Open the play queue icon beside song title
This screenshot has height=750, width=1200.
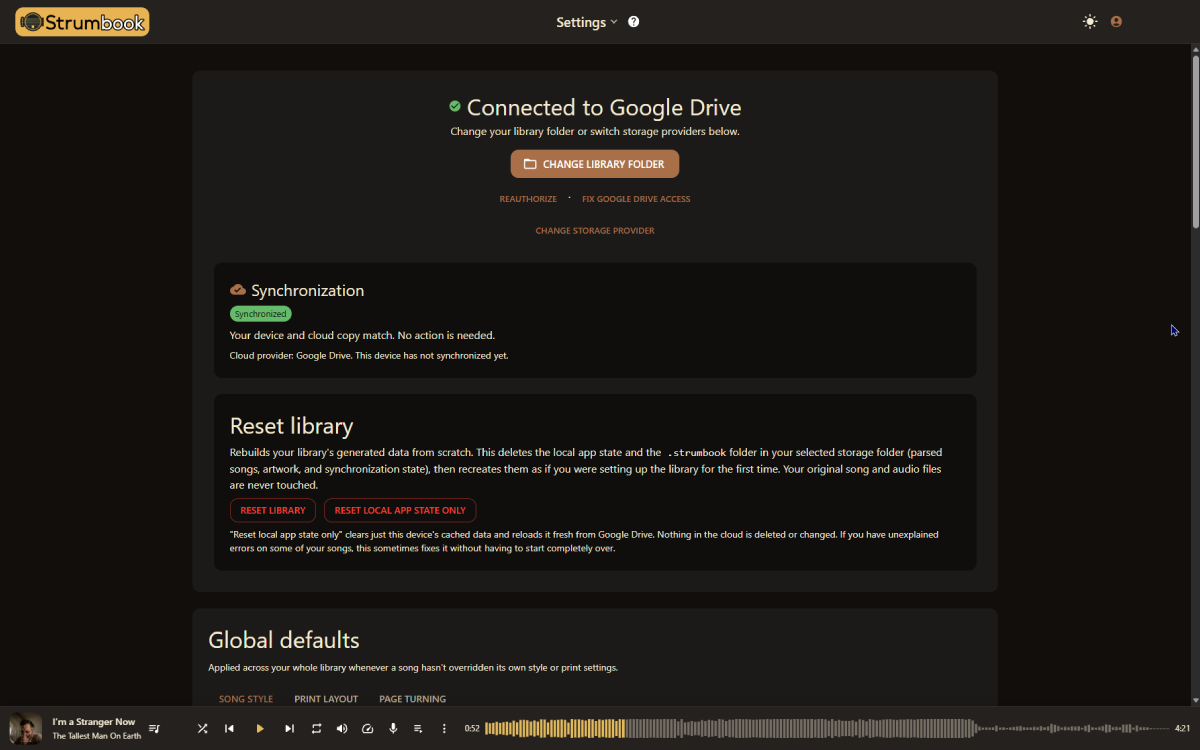155,729
